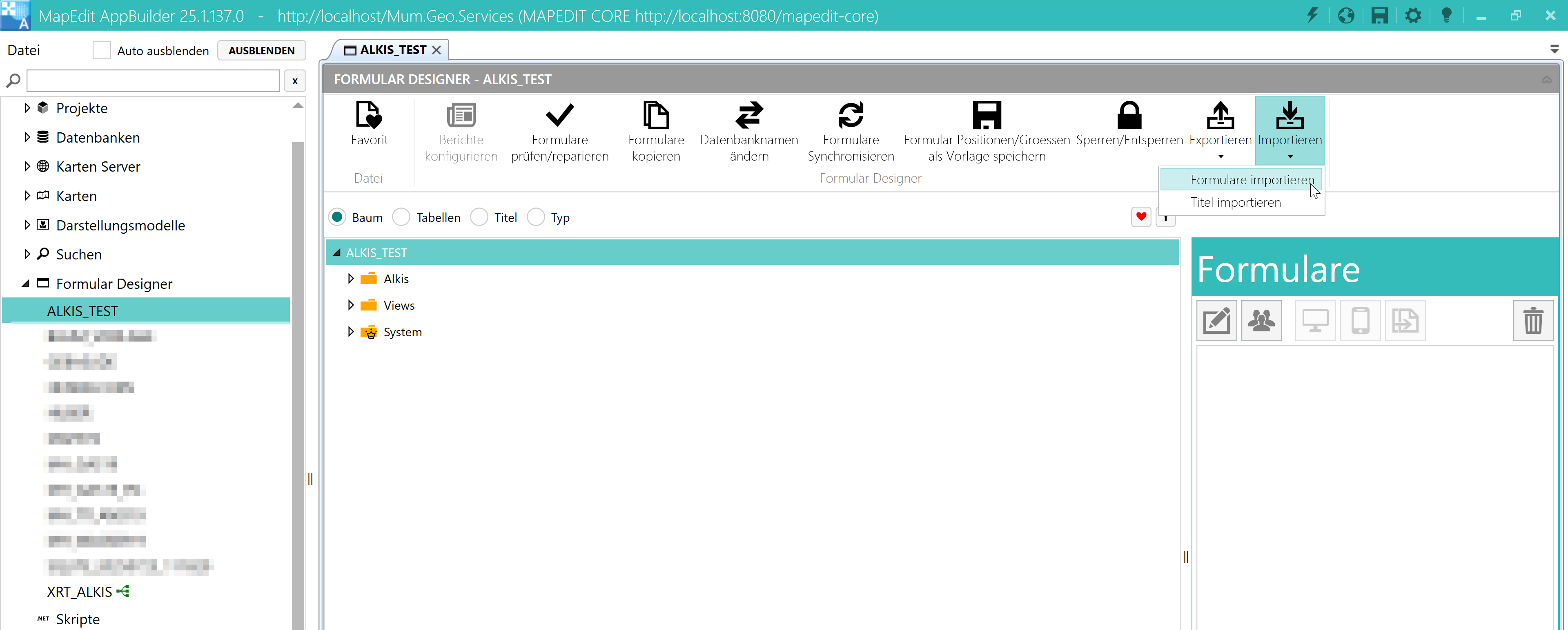The height and width of the screenshot is (630, 1568).
Task: Click the x button to clear search
Action: (x=294, y=81)
